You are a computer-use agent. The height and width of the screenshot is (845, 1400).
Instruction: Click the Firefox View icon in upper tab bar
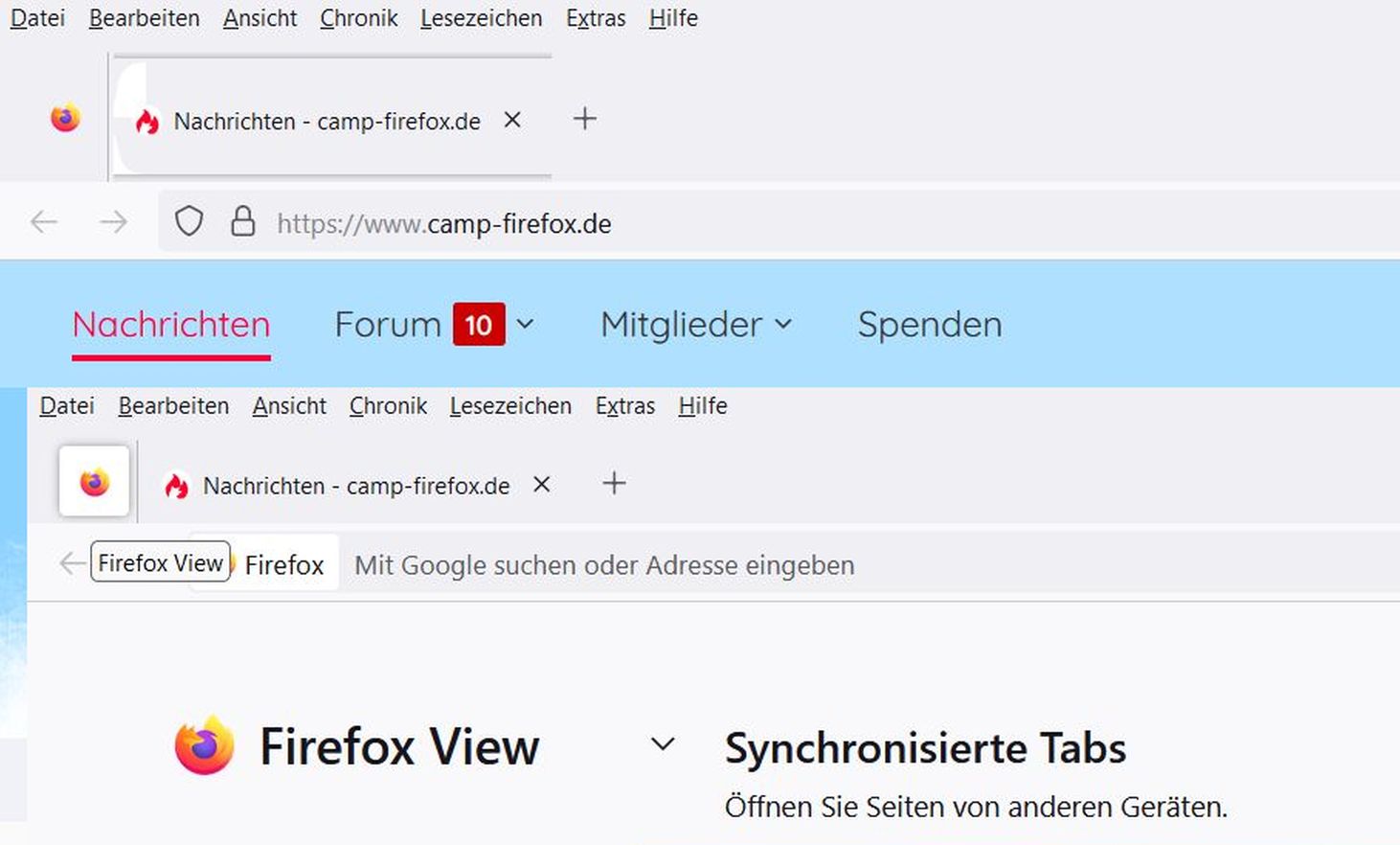[65, 119]
